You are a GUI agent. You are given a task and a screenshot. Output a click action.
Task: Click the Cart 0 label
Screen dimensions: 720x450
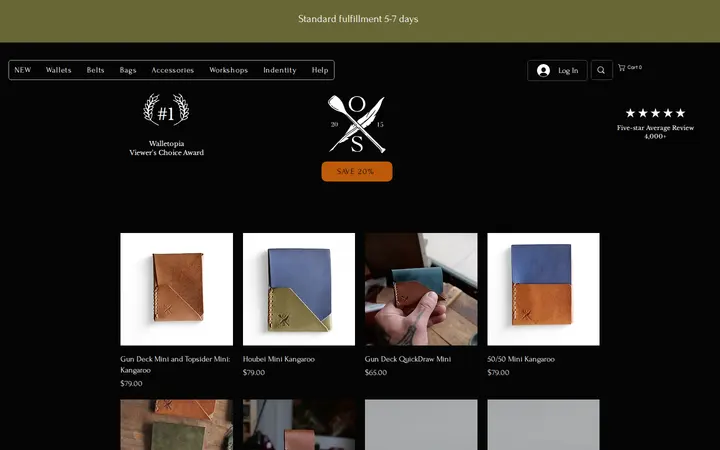(x=635, y=68)
